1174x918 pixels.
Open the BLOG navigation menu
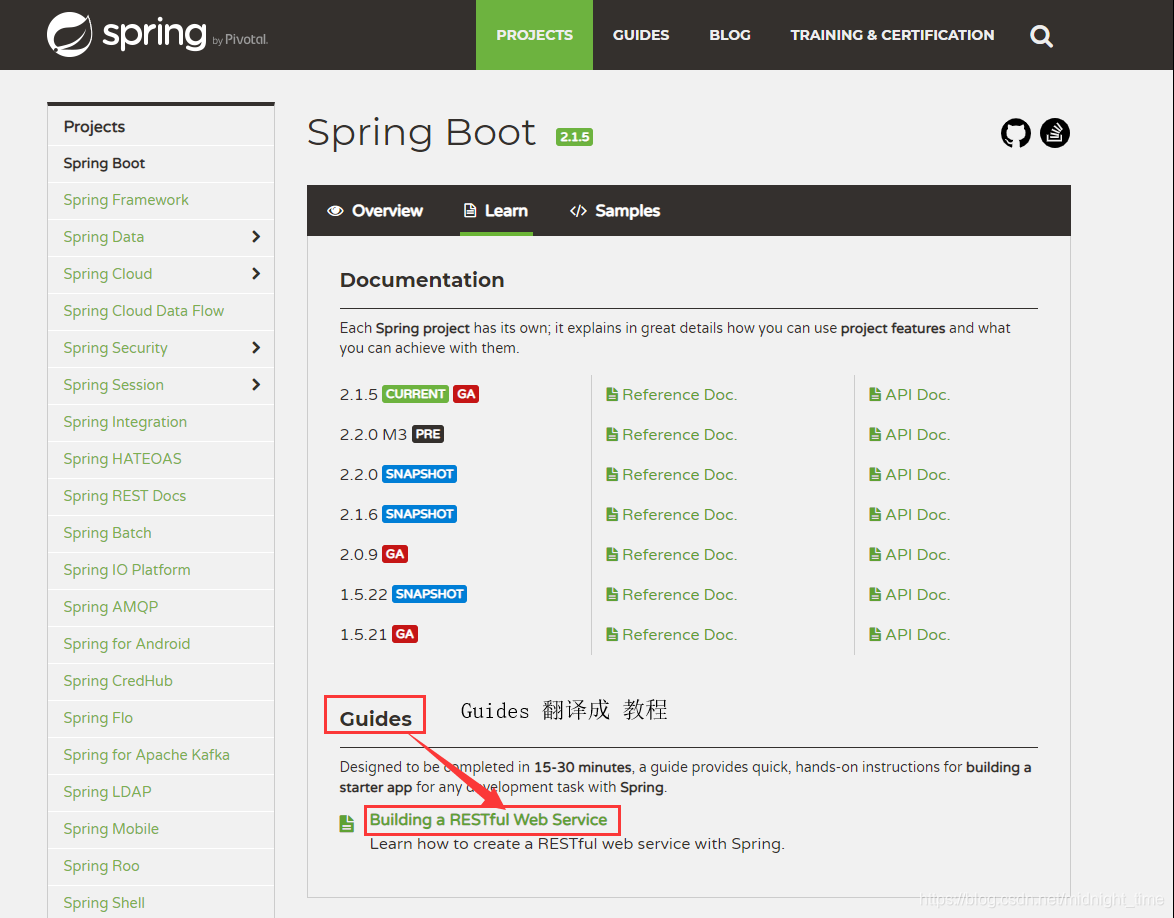click(x=730, y=35)
